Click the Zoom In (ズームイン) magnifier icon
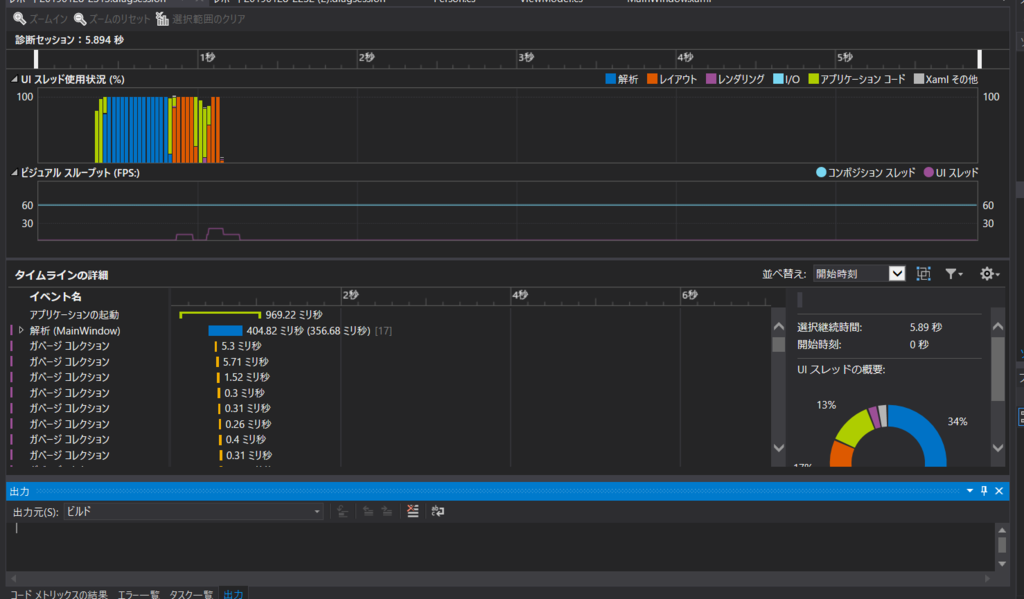Image resolution: width=1024 pixels, height=599 pixels. tap(20, 19)
